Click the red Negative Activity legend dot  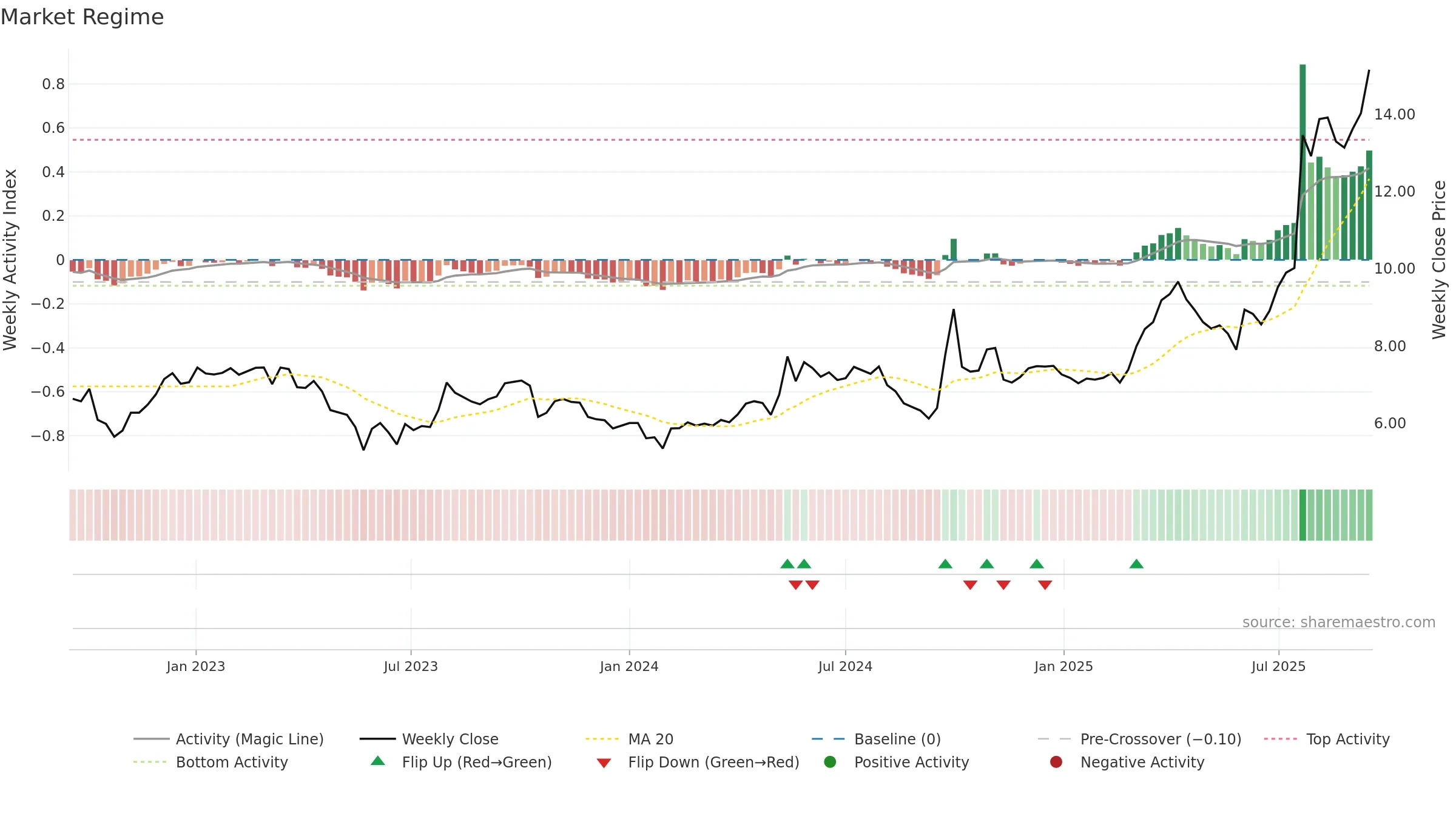[1056, 762]
